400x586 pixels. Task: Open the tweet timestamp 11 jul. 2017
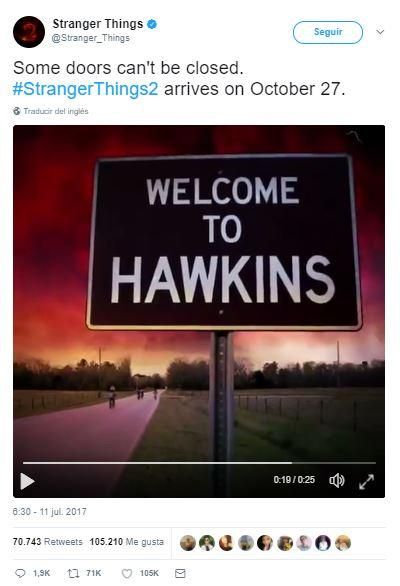(50, 512)
